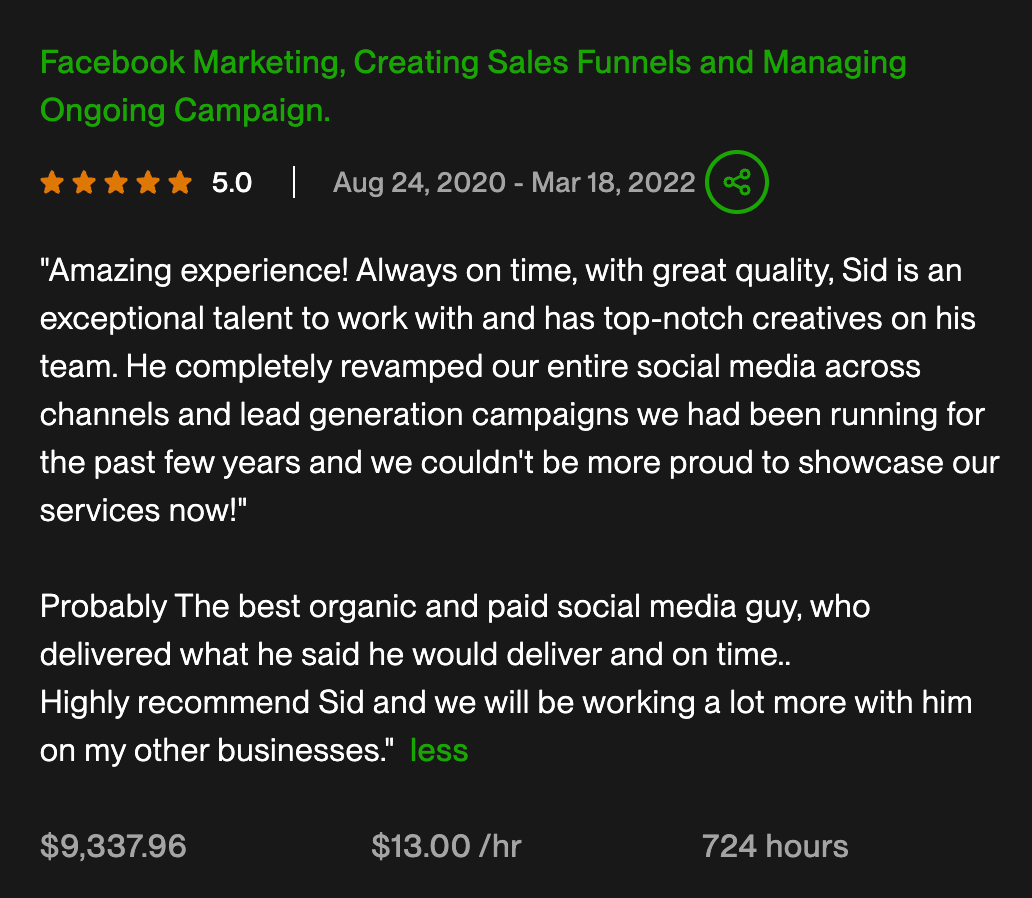Click the second orange rating star
Image resolution: width=1032 pixels, height=898 pixels.
click(84, 183)
